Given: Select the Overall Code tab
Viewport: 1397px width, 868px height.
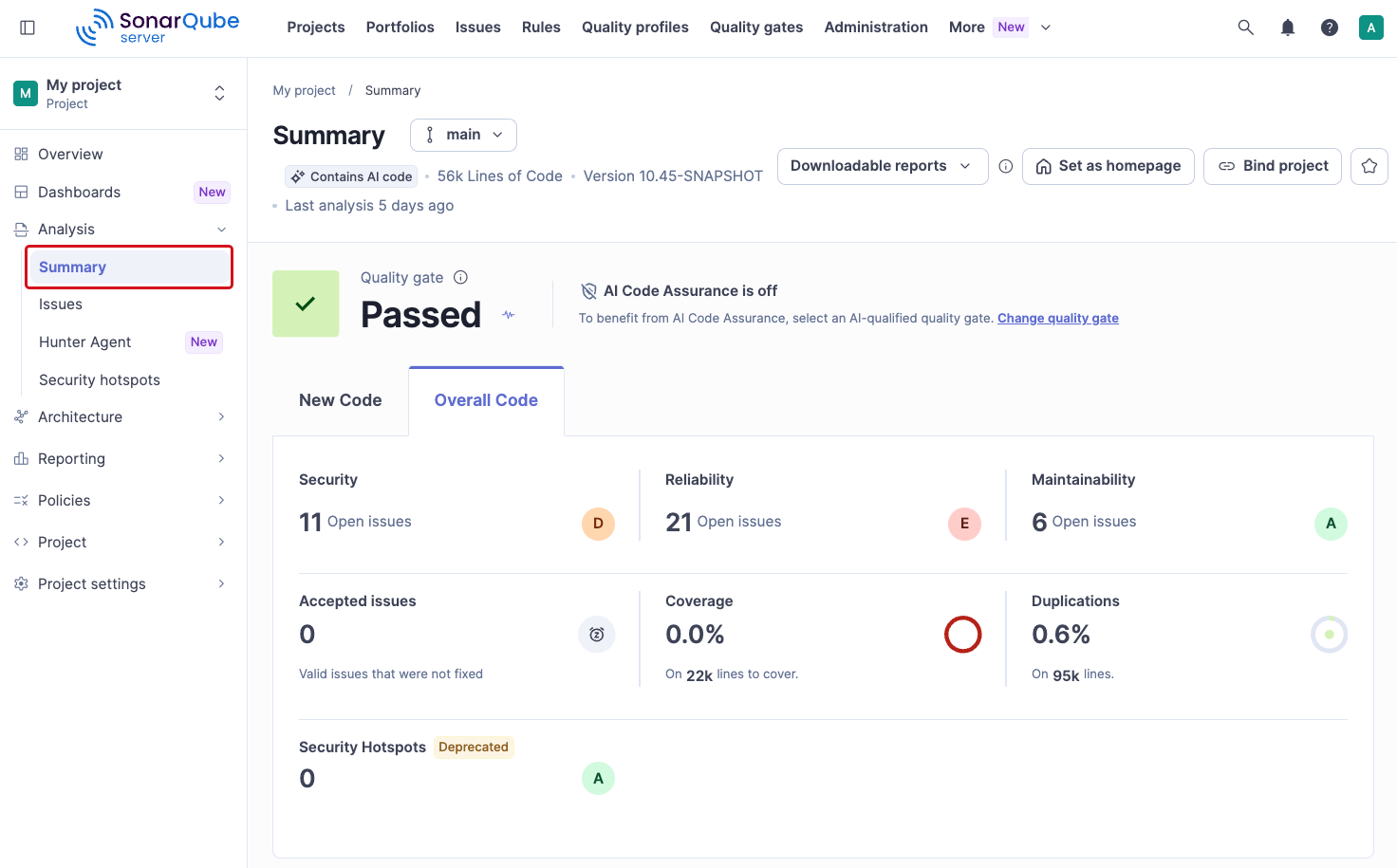Looking at the screenshot, I should 486,400.
